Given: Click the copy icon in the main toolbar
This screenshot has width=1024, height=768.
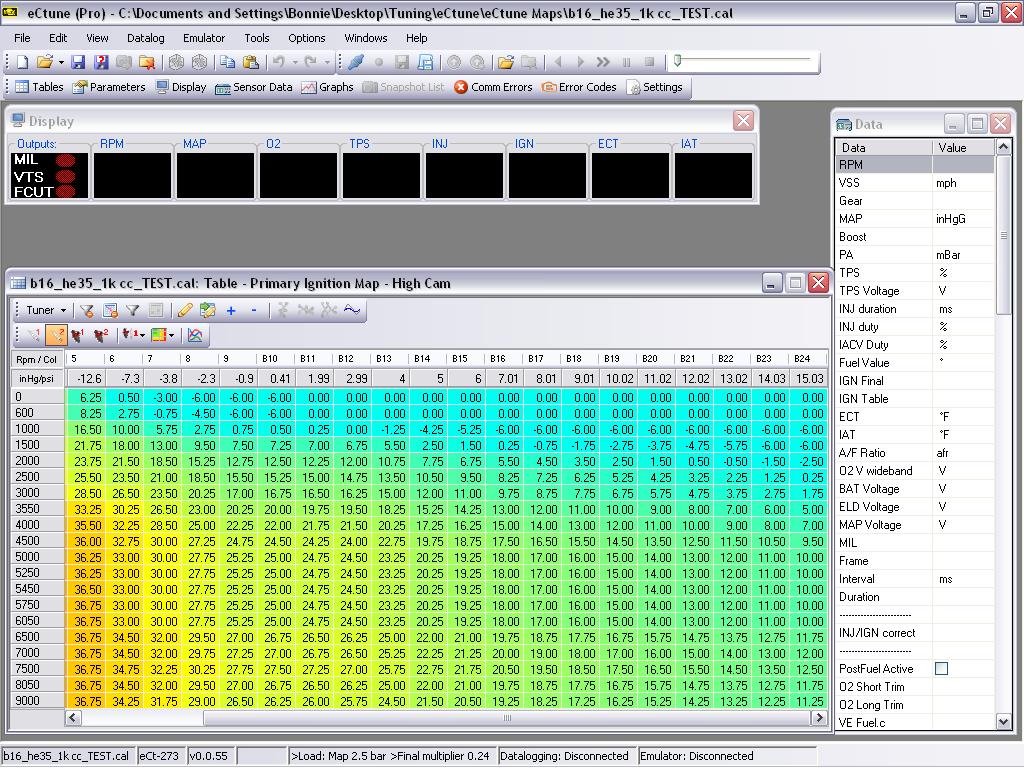Looking at the screenshot, I should point(227,62).
